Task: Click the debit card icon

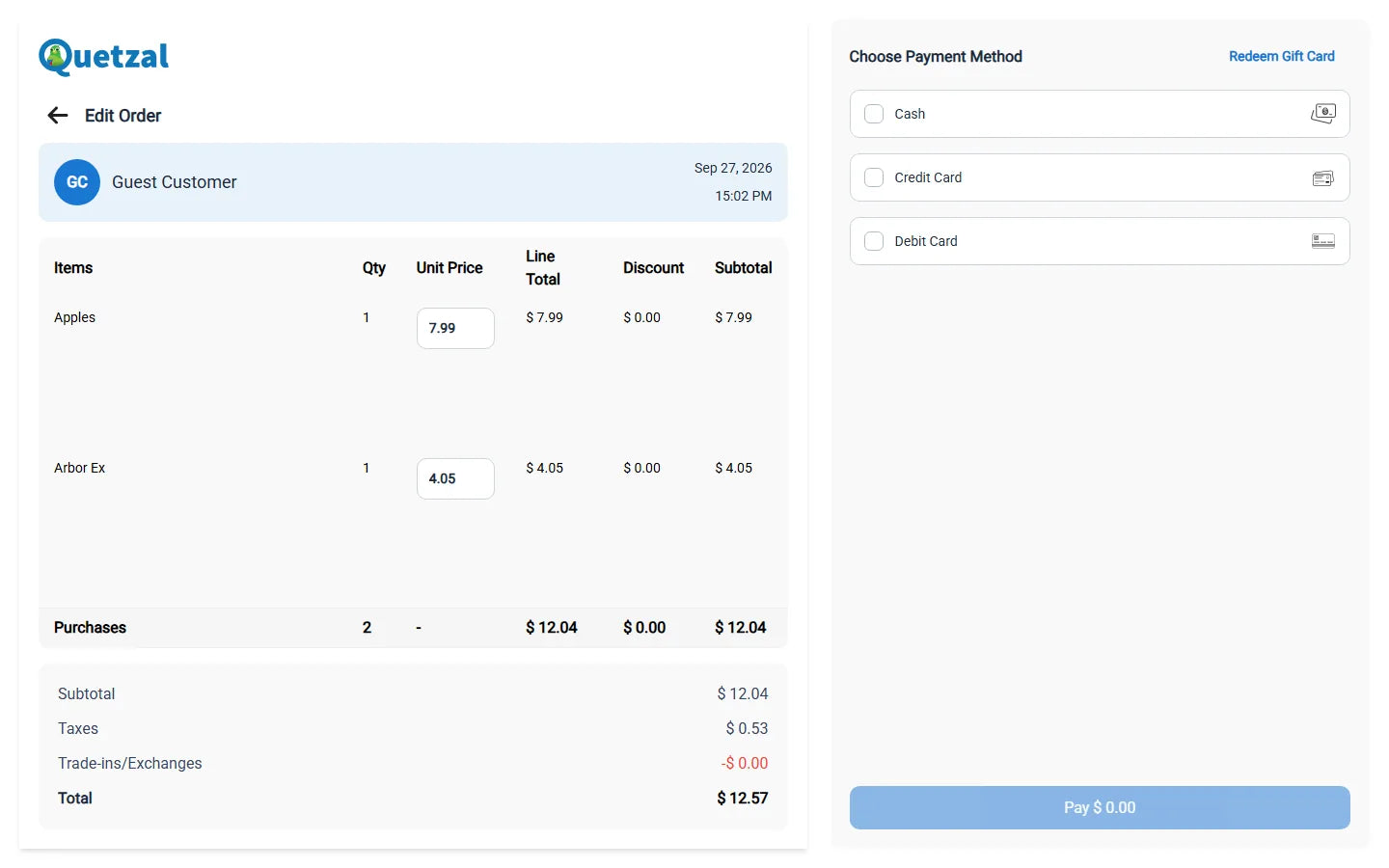Action: pos(1323,241)
